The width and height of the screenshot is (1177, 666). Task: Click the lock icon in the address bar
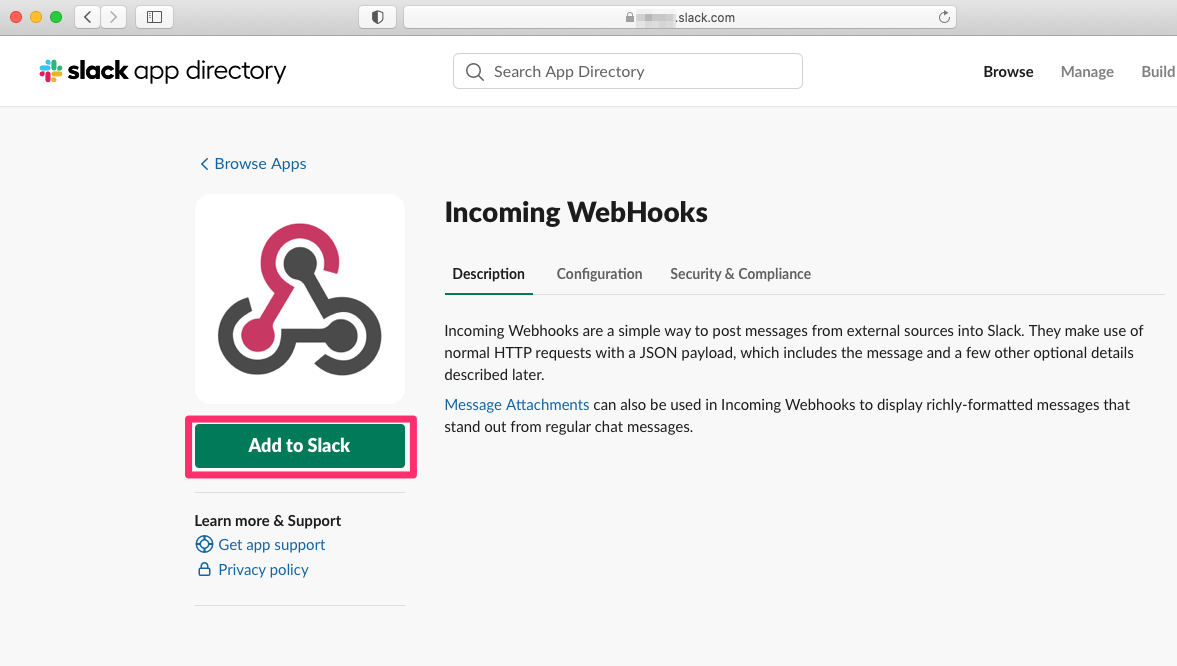click(630, 17)
